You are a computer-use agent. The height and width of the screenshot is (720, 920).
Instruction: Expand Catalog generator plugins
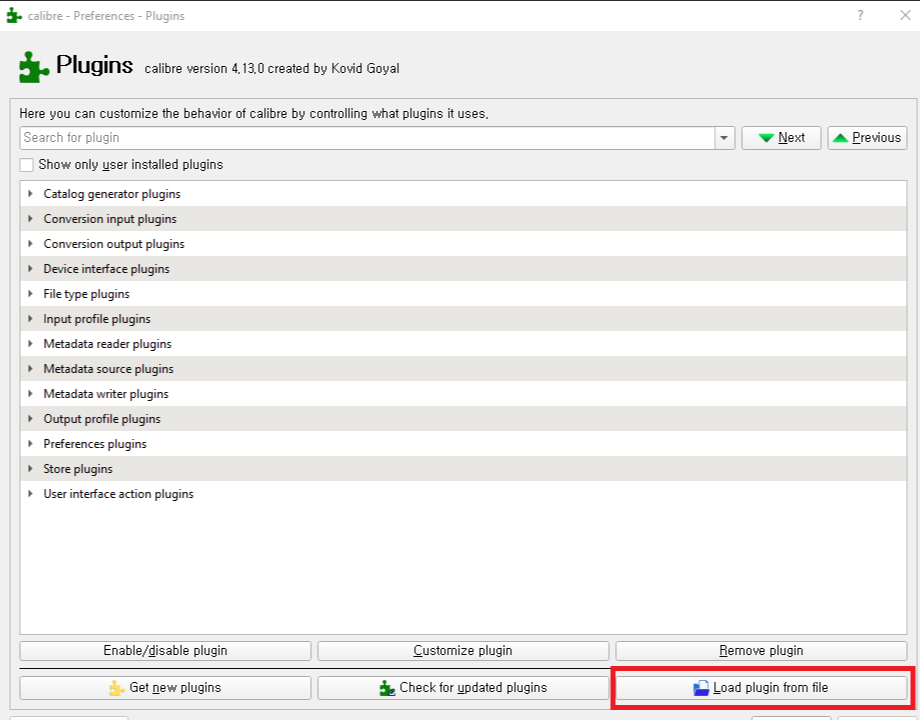coord(30,194)
